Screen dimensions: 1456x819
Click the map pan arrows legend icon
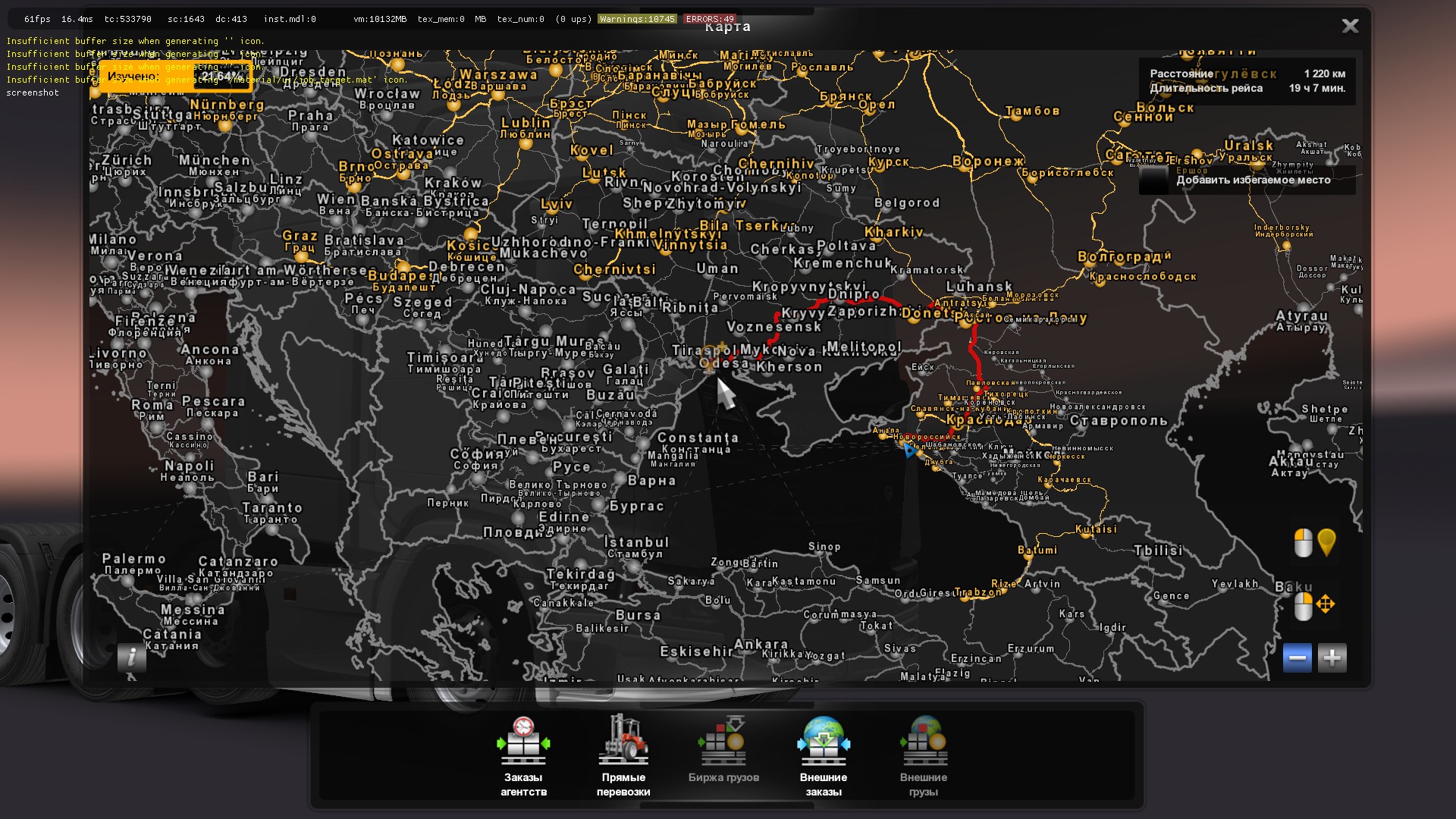(x=1325, y=604)
